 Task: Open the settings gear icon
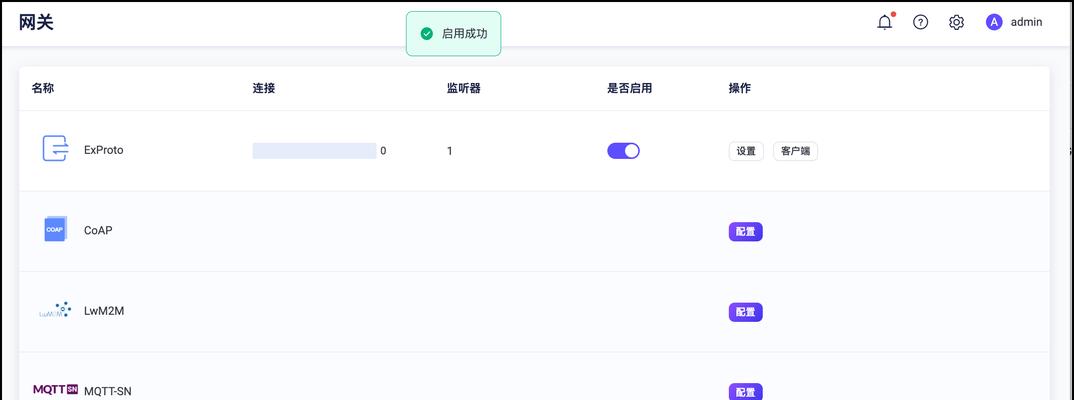click(956, 22)
